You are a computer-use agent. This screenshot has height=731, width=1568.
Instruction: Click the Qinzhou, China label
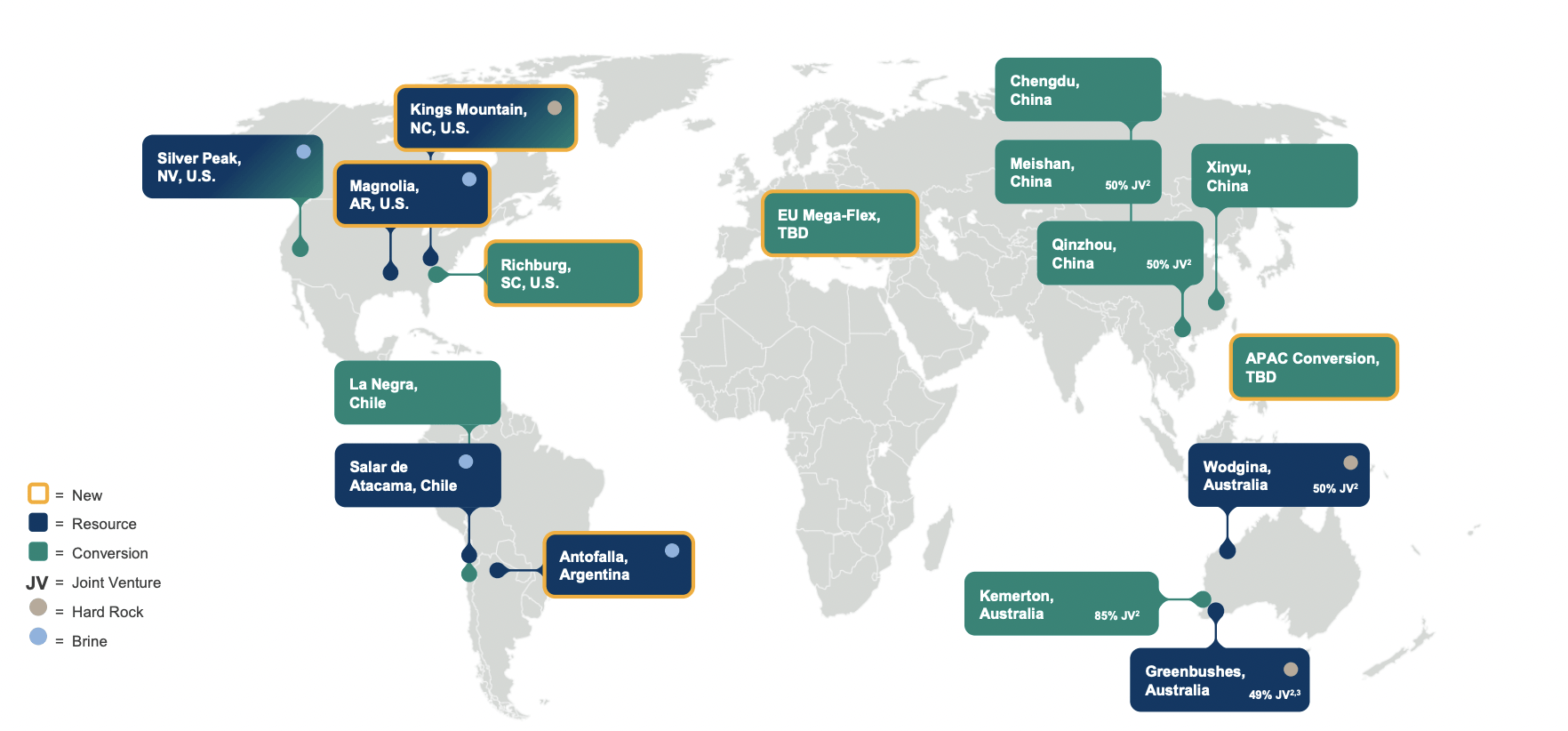point(1120,253)
